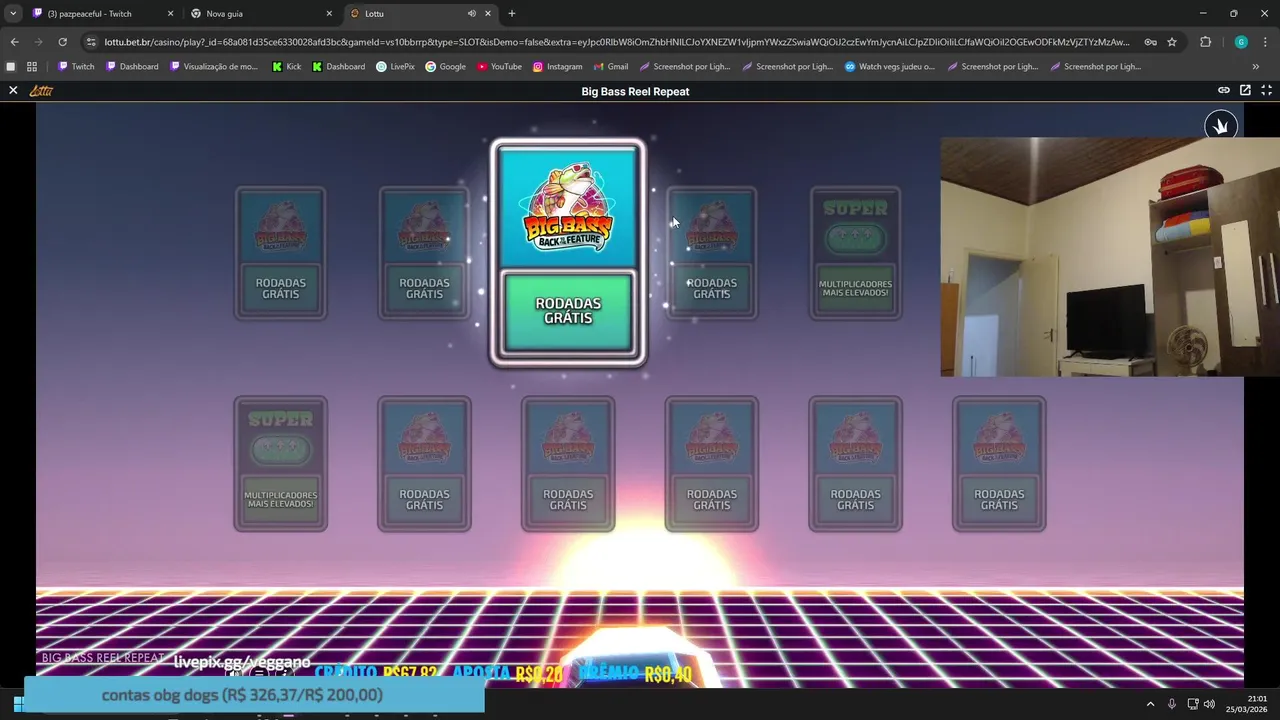Open the Kick bookmark
Screen dimensions: 1280x720
click(x=286, y=67)
